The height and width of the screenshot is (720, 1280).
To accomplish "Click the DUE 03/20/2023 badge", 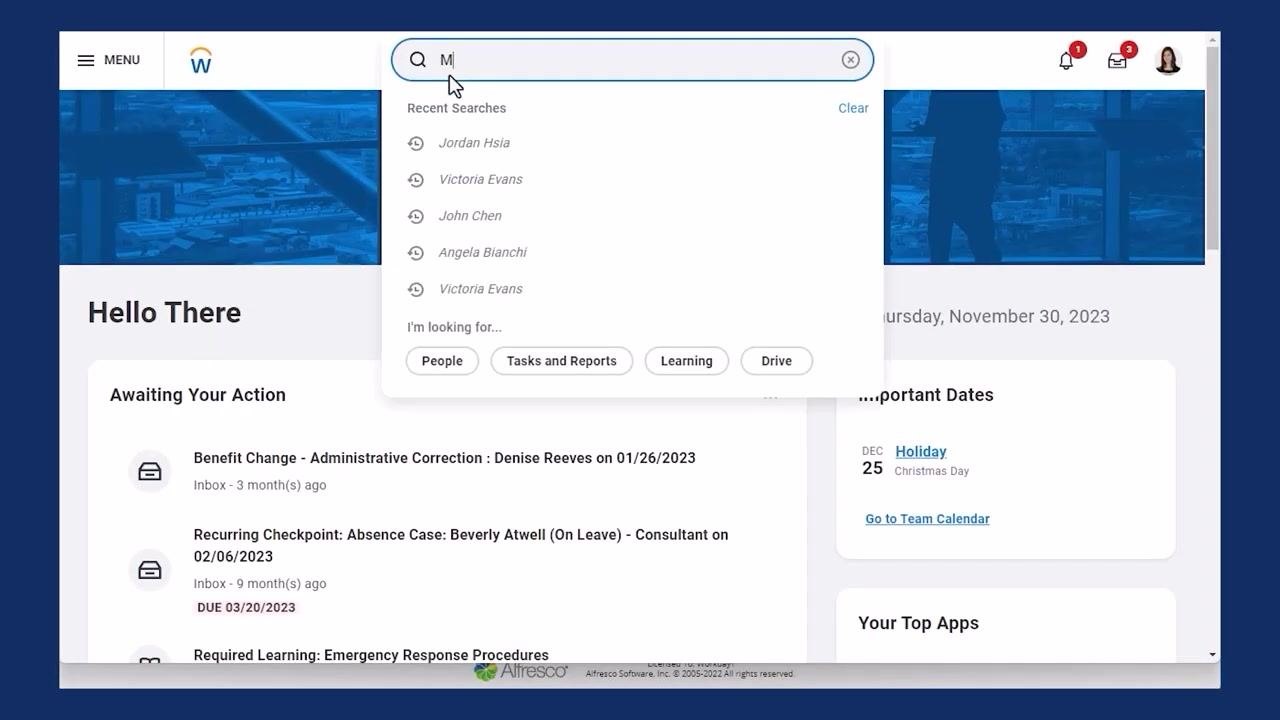I will (246, 607).
